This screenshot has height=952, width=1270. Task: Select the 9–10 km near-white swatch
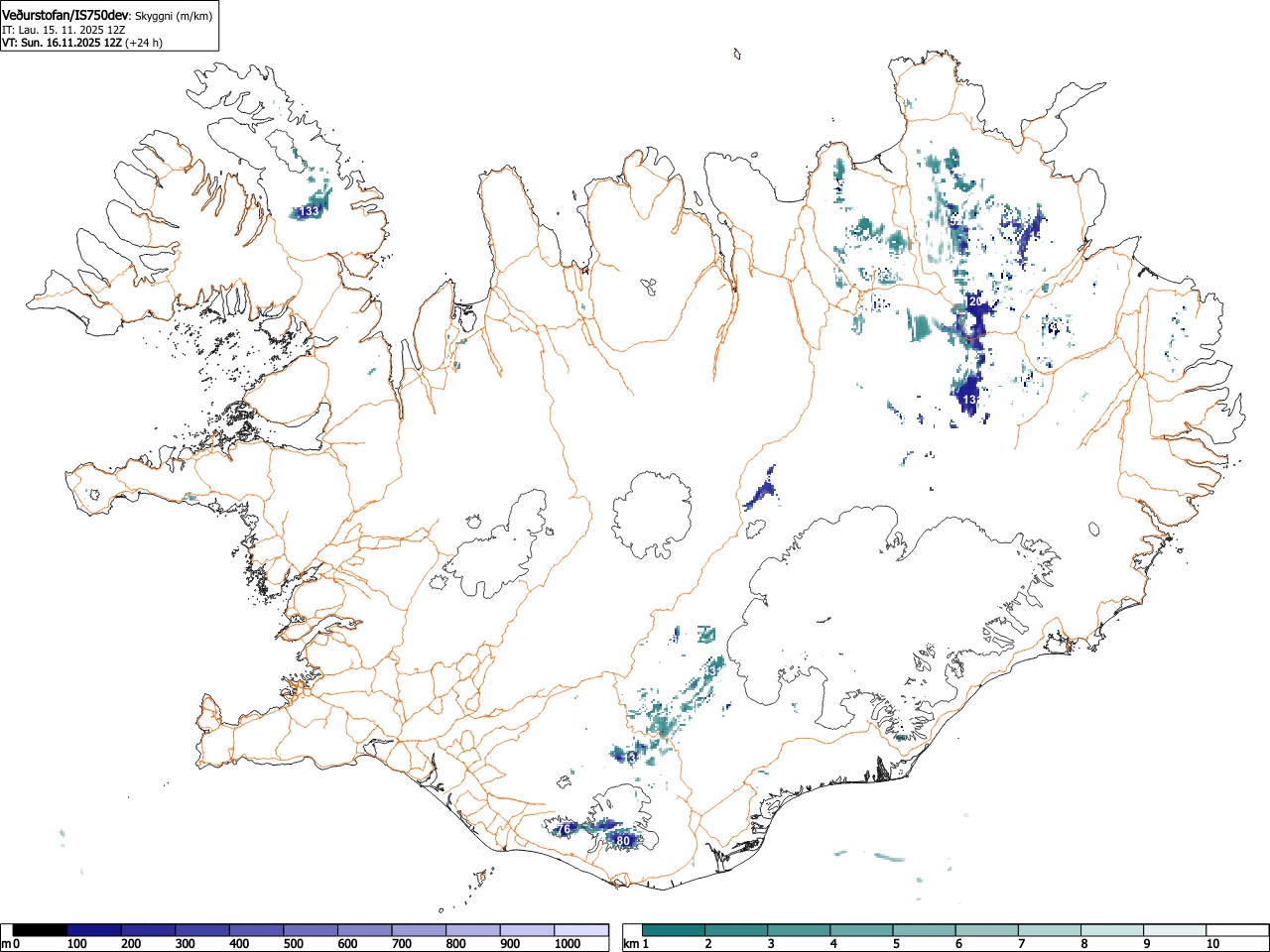[1175, 930]
